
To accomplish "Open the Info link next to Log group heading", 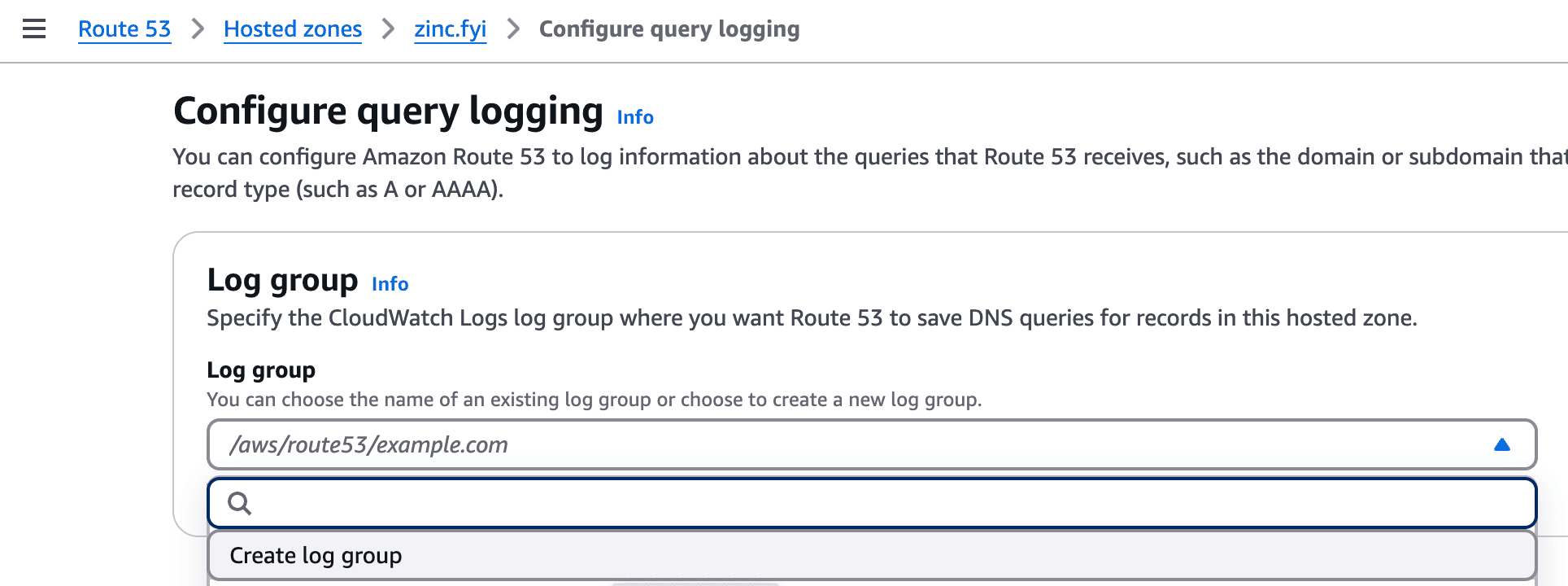I will (390, 284).
